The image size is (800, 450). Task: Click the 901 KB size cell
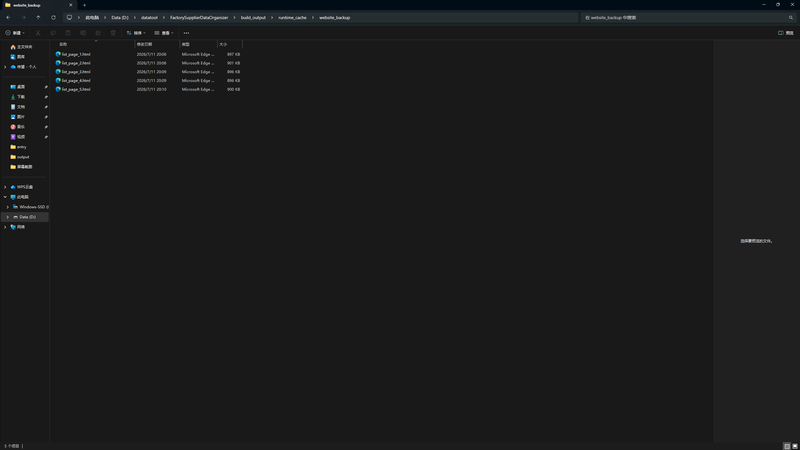[x=233, y=63]
